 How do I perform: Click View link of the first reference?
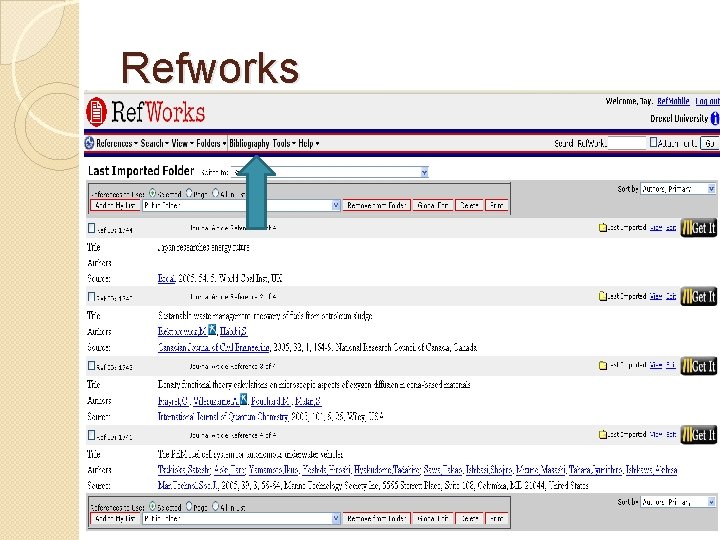(x=656, y=227)
